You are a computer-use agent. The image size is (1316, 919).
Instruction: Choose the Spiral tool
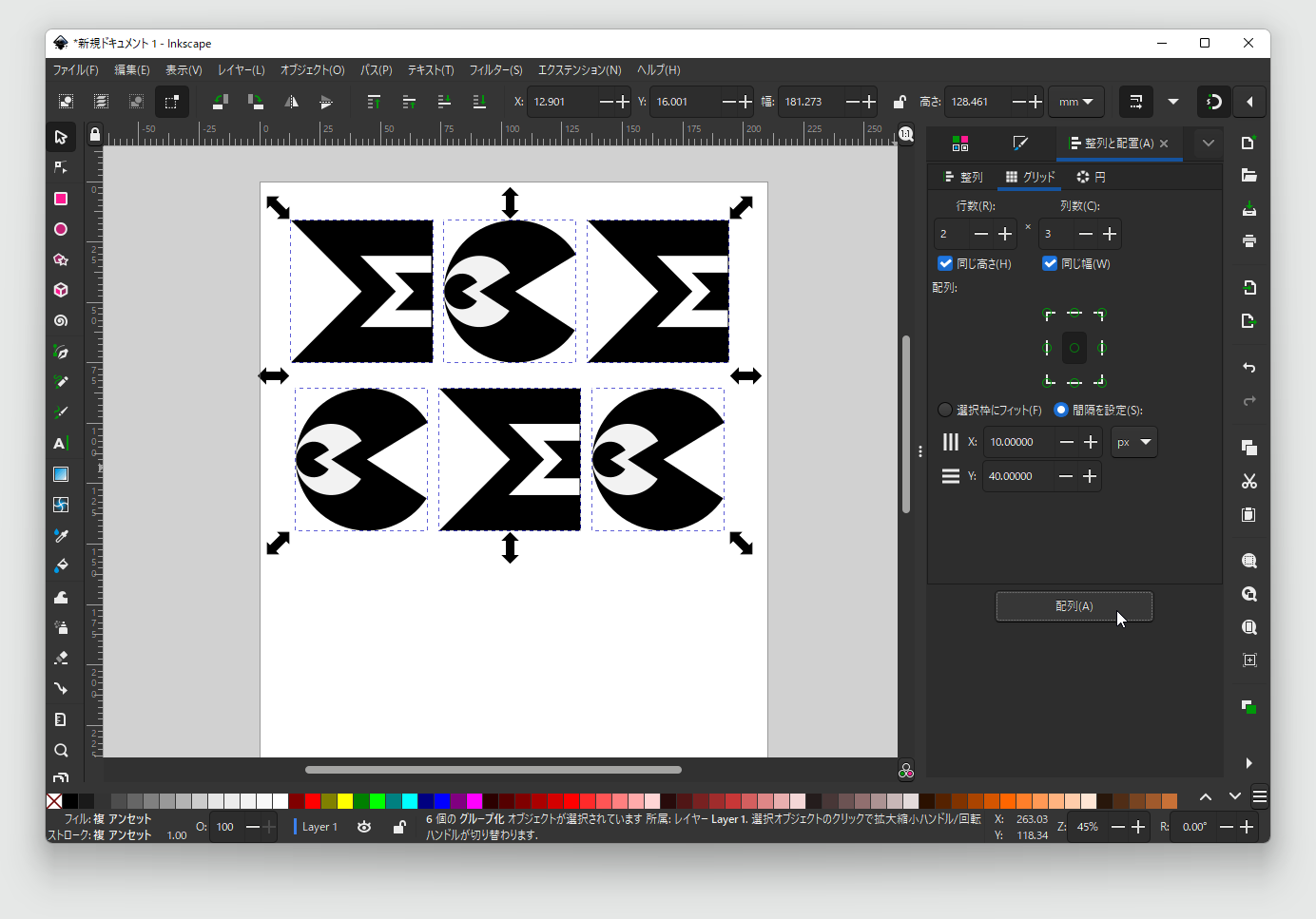click(x=61, y=321)
